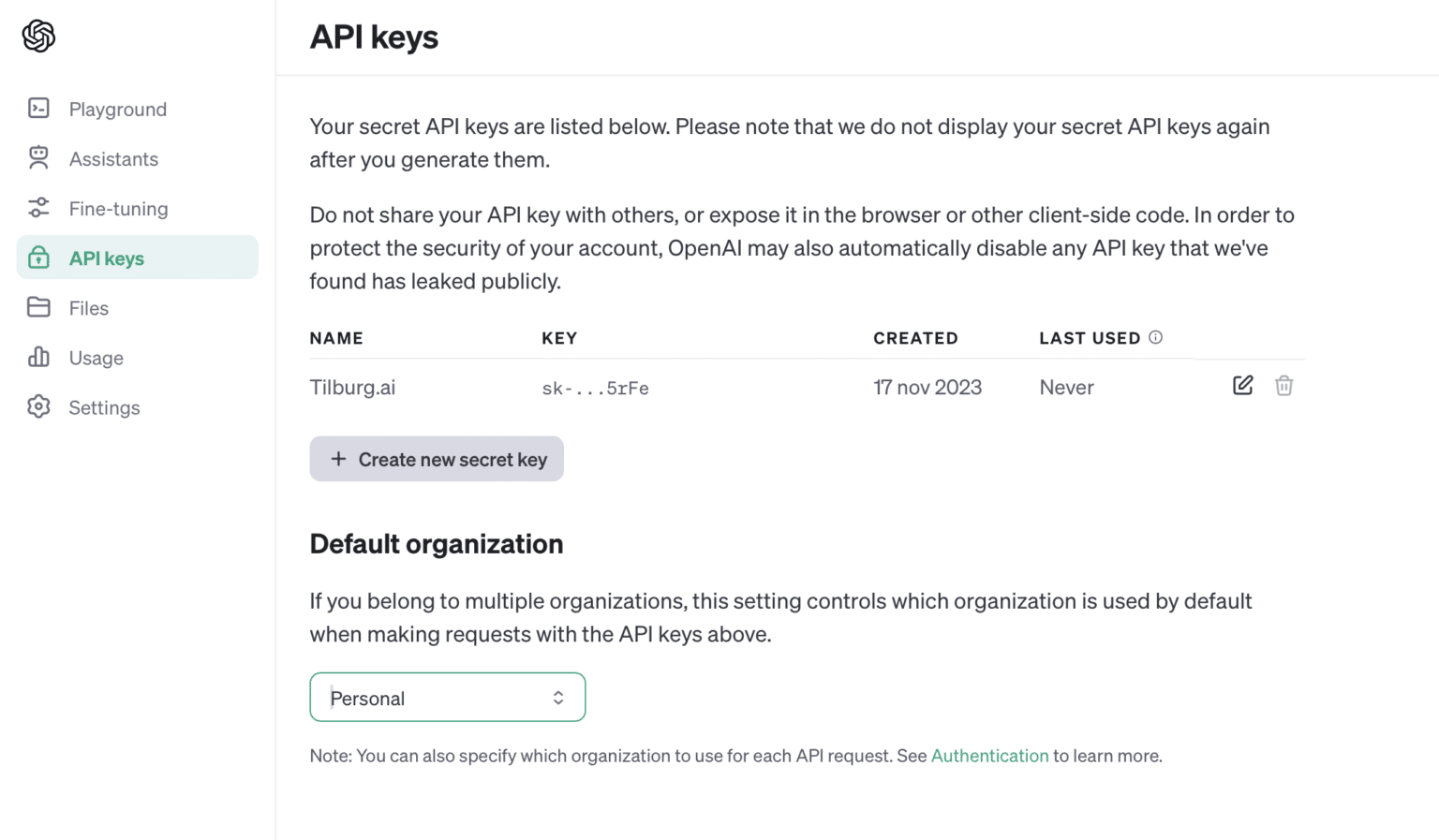Go to the Usage page

(96, 358)
